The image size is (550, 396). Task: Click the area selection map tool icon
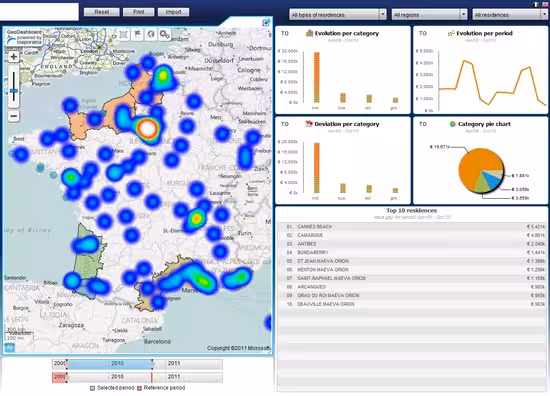coord(123,34)
